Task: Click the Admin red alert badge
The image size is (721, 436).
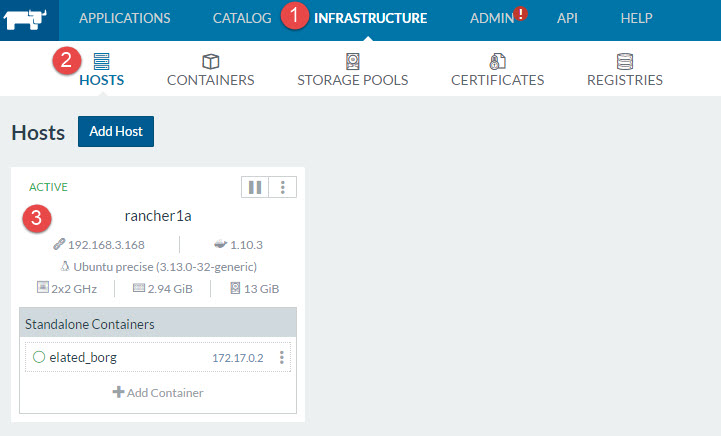Action: [x=521, y=14]
